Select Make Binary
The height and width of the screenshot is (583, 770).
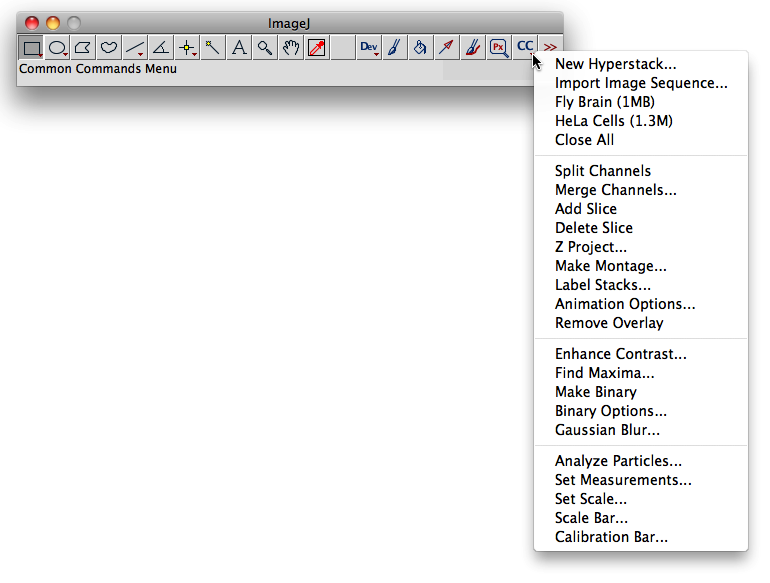point(641,392)
